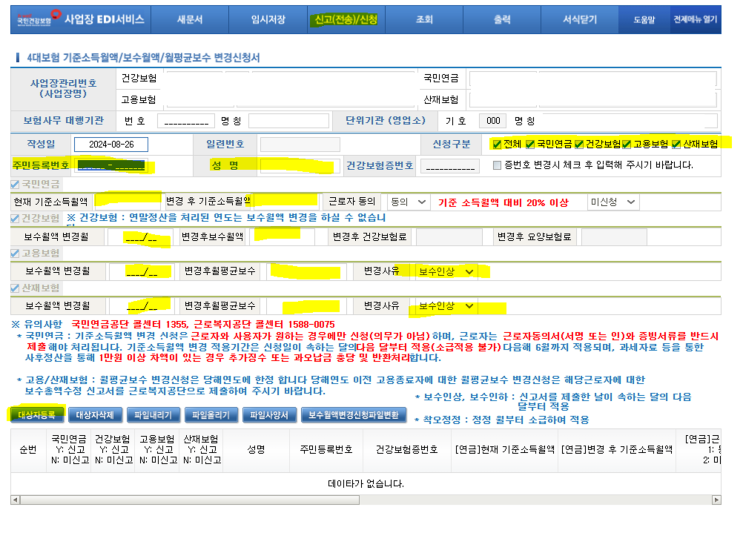Open the 도움말 menu
The width and height of the screenshot is (743, 533).
(644, 19)
